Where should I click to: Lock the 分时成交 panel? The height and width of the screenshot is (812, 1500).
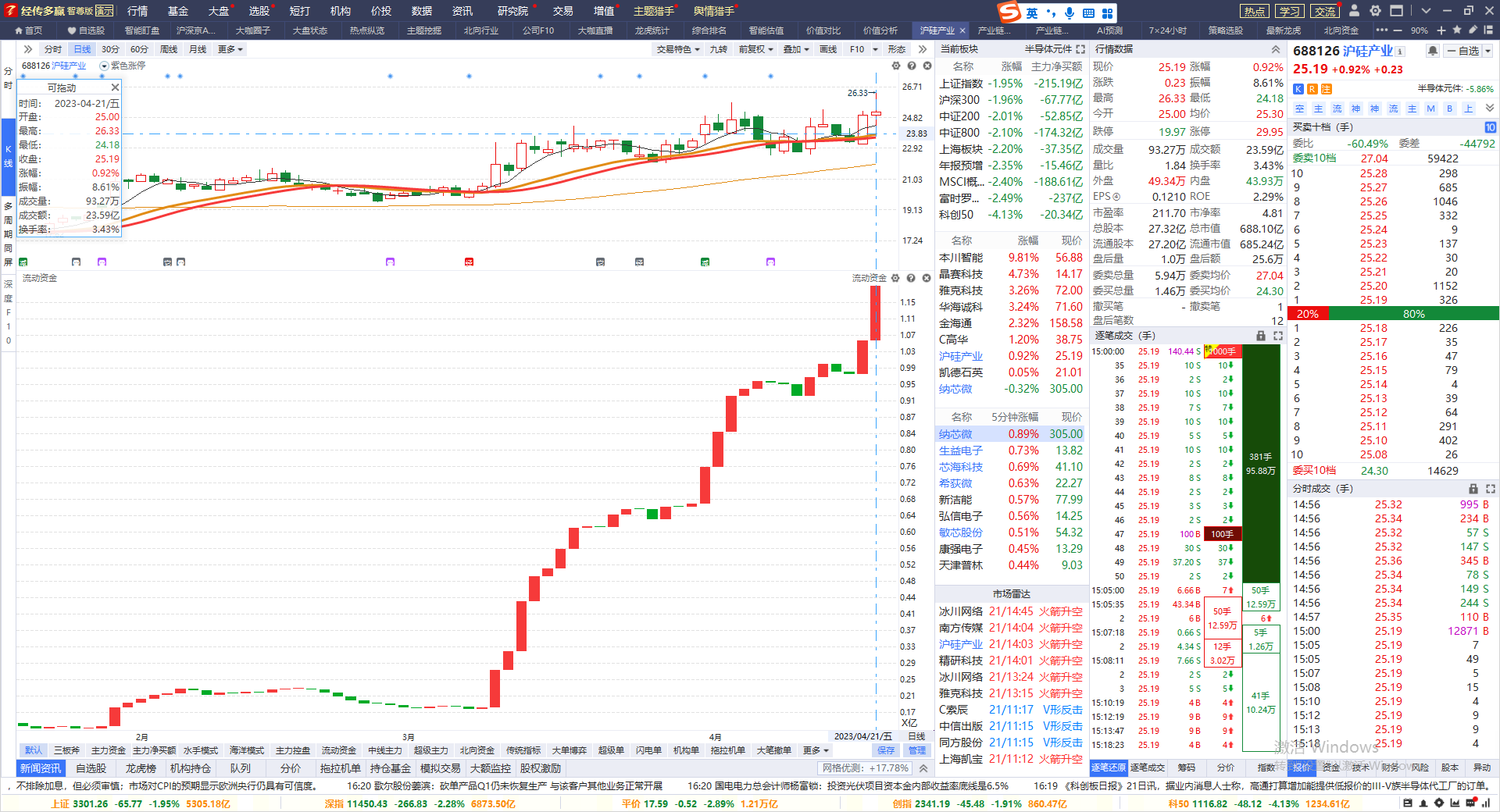1473,489
